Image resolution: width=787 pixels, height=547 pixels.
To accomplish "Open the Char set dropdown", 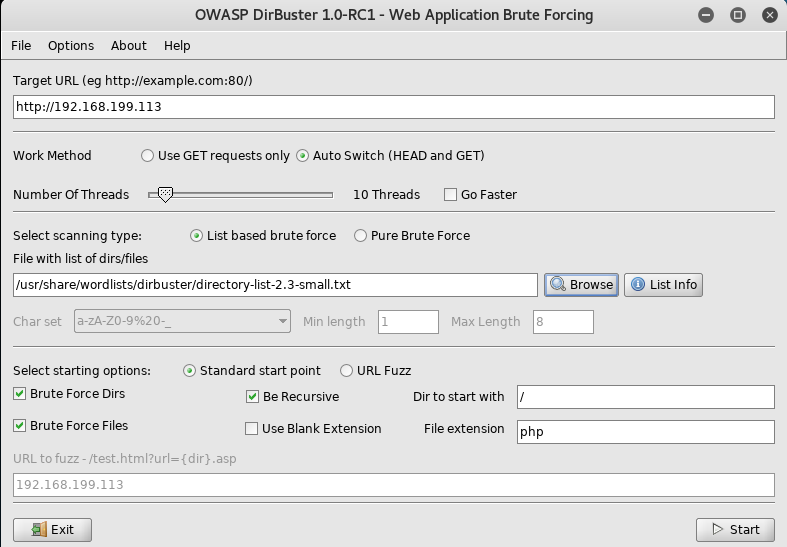I will [x=182, y=321].
